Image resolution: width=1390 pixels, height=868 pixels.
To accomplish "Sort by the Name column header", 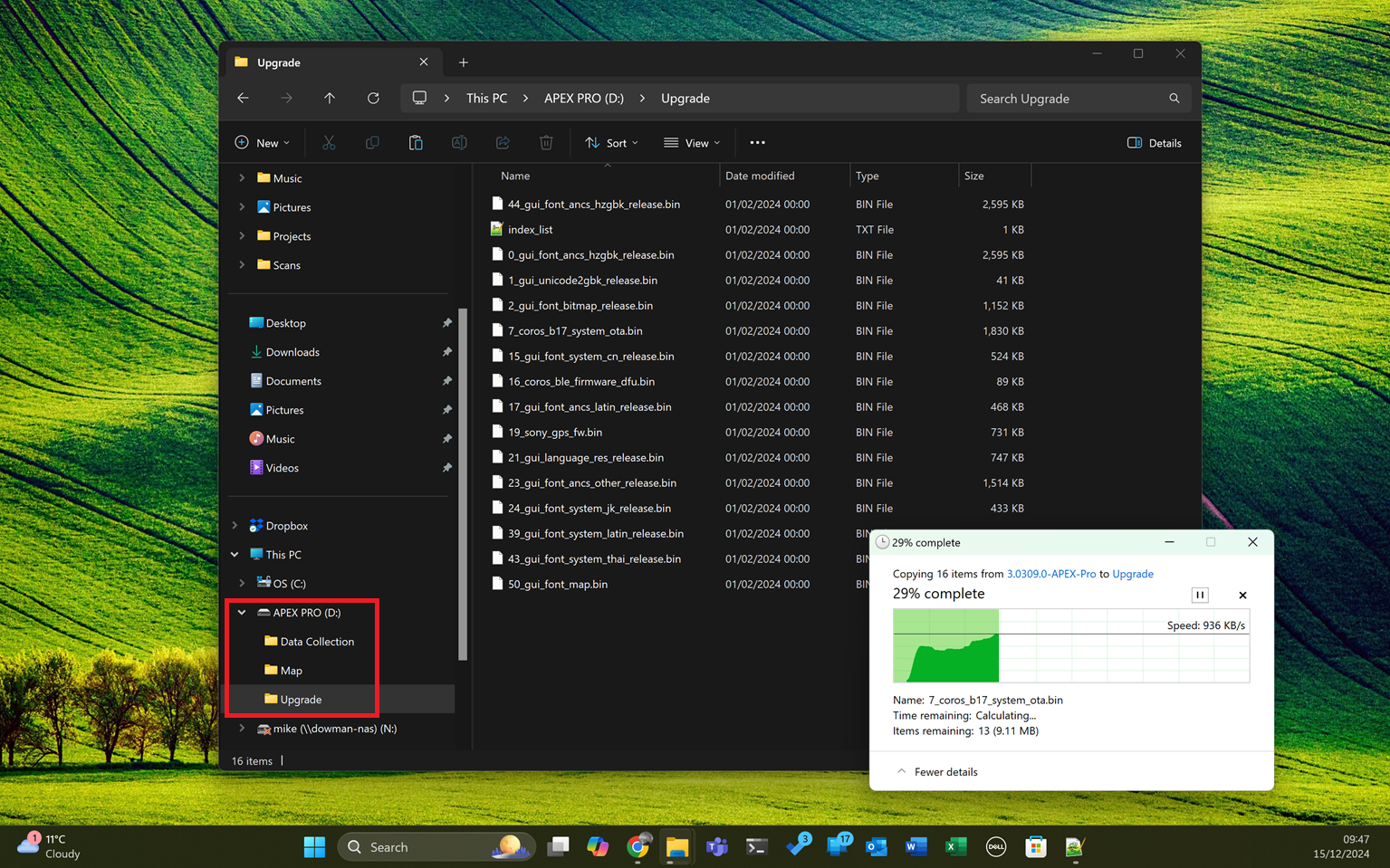I will pyautogui.click(x=515, y=176).
